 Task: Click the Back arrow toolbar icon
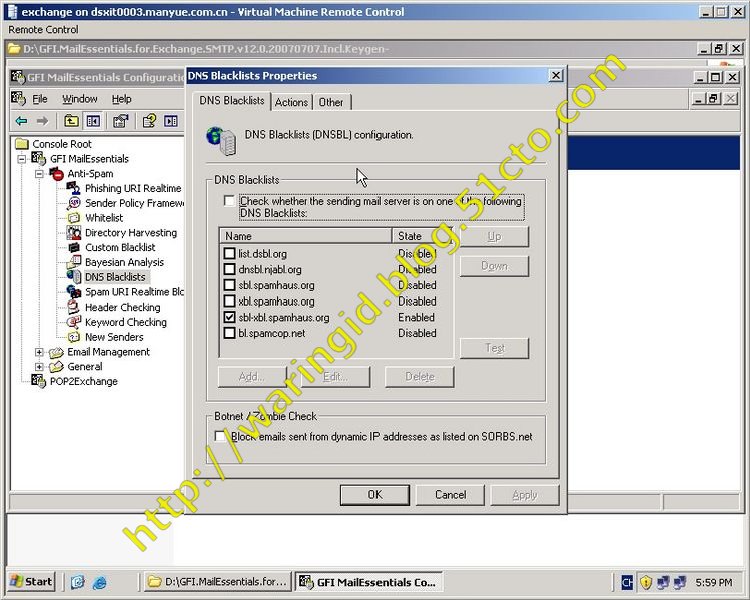click(21, 121)
